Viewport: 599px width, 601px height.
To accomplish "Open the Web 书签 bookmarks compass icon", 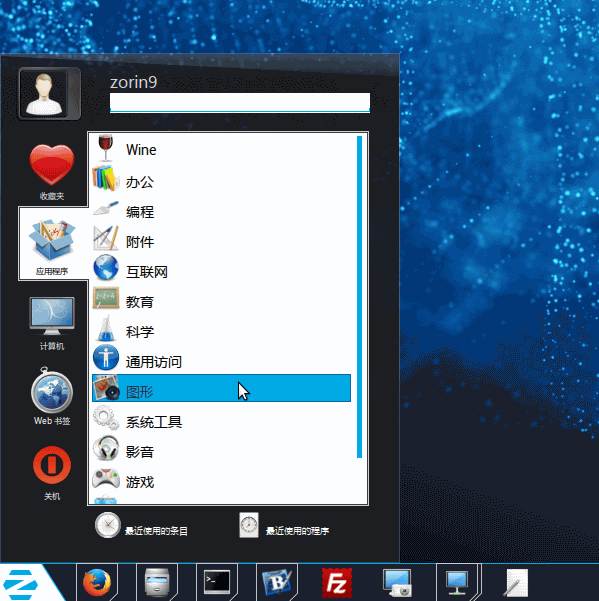I will [x=52, y=389].
